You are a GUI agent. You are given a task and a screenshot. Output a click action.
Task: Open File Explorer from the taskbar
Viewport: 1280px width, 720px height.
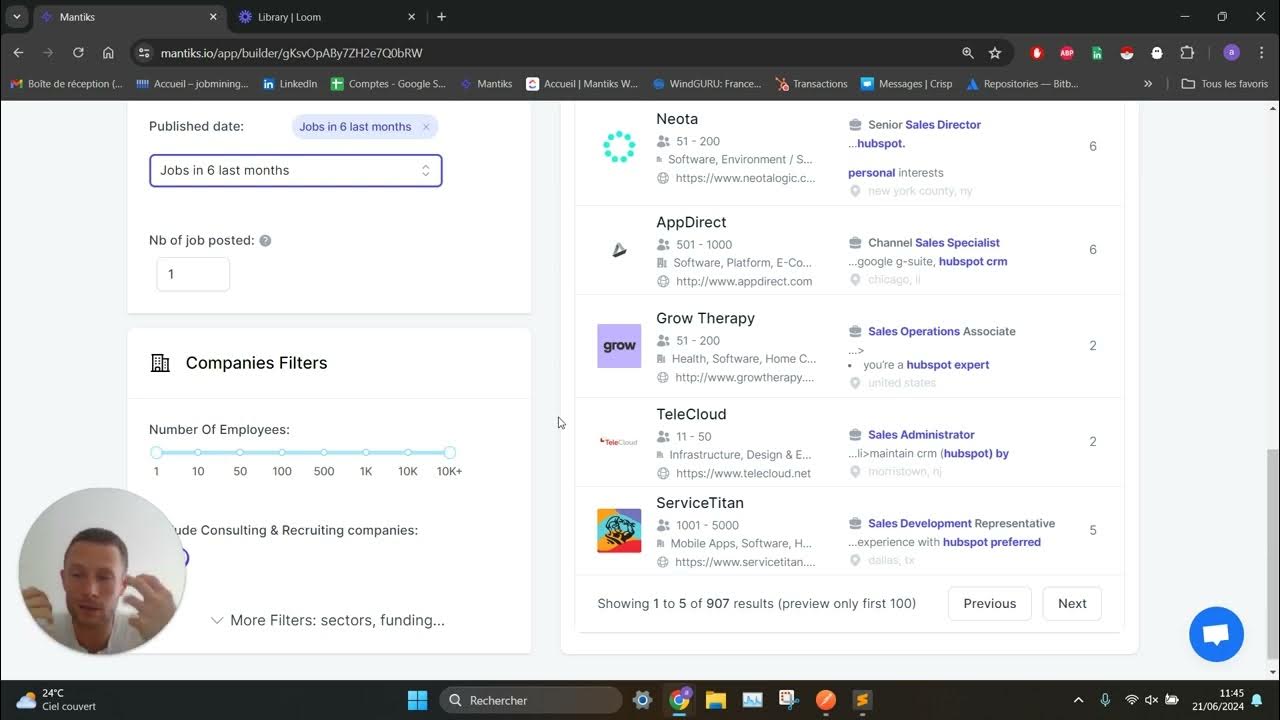[716, 700]
